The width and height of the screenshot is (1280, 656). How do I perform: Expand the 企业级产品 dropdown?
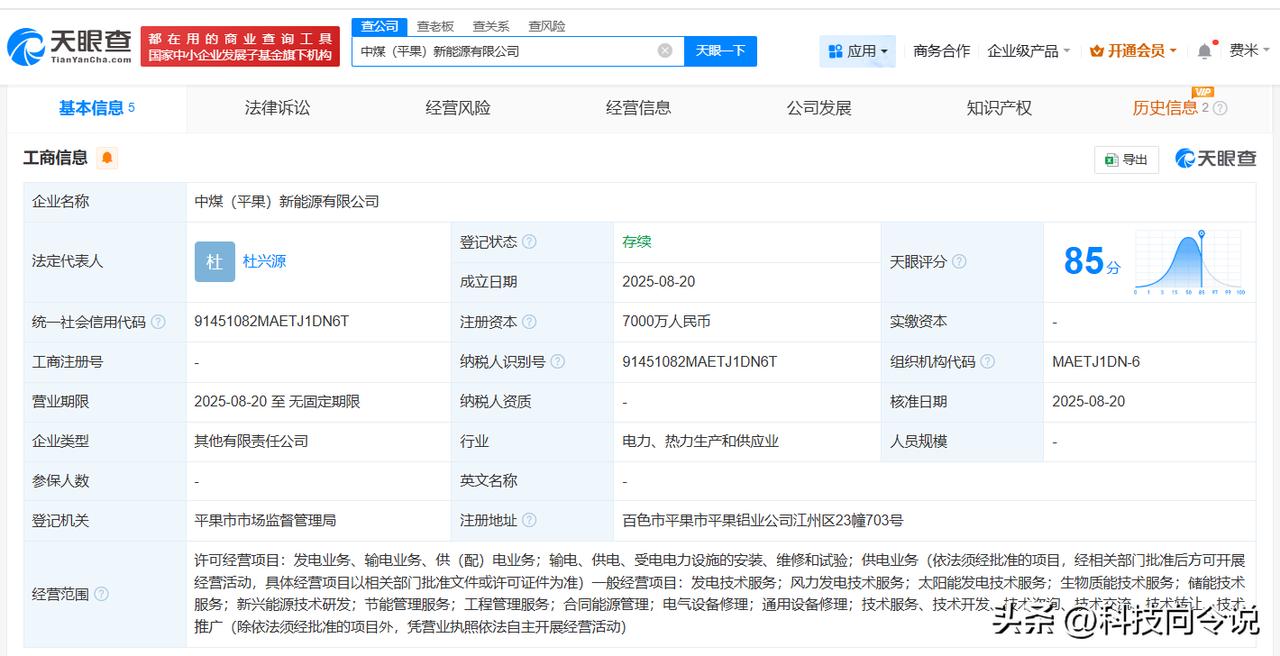click(x=1029, y=51)
